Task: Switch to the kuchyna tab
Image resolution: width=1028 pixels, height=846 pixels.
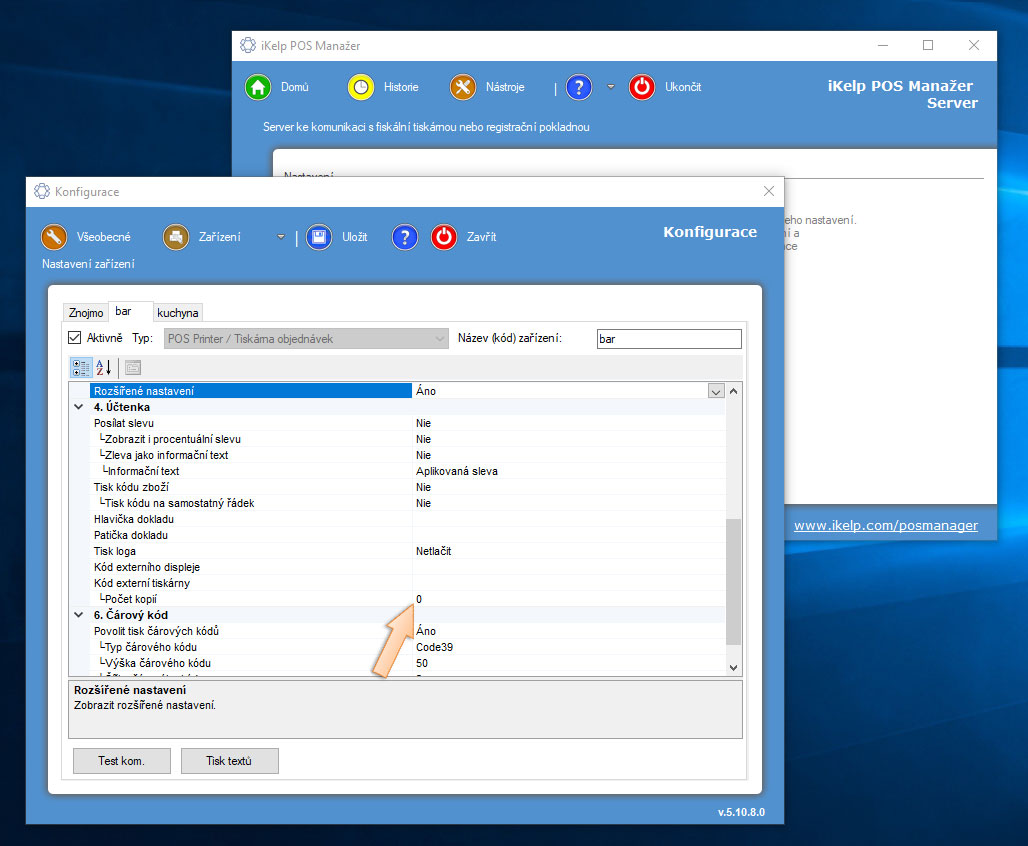Action: click(x=178, y=313)
